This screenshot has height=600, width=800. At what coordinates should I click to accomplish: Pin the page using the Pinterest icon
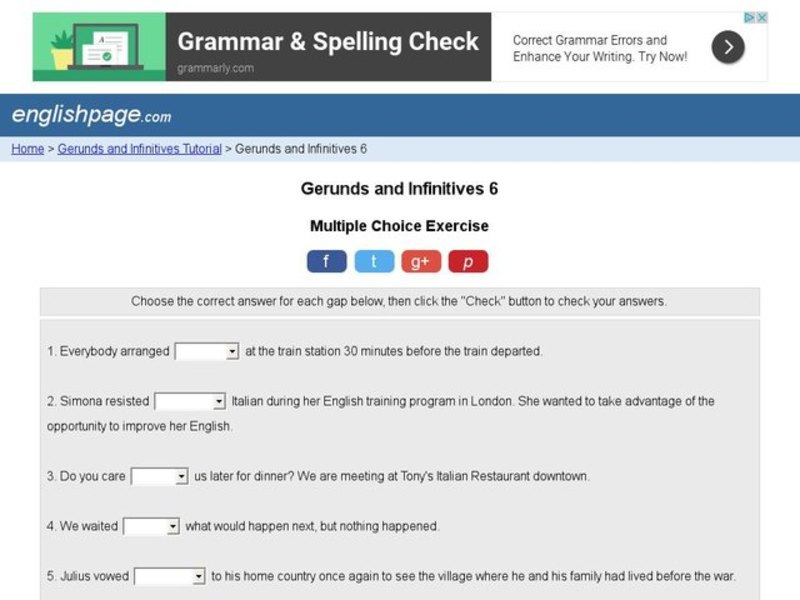(x=469, y=261)
